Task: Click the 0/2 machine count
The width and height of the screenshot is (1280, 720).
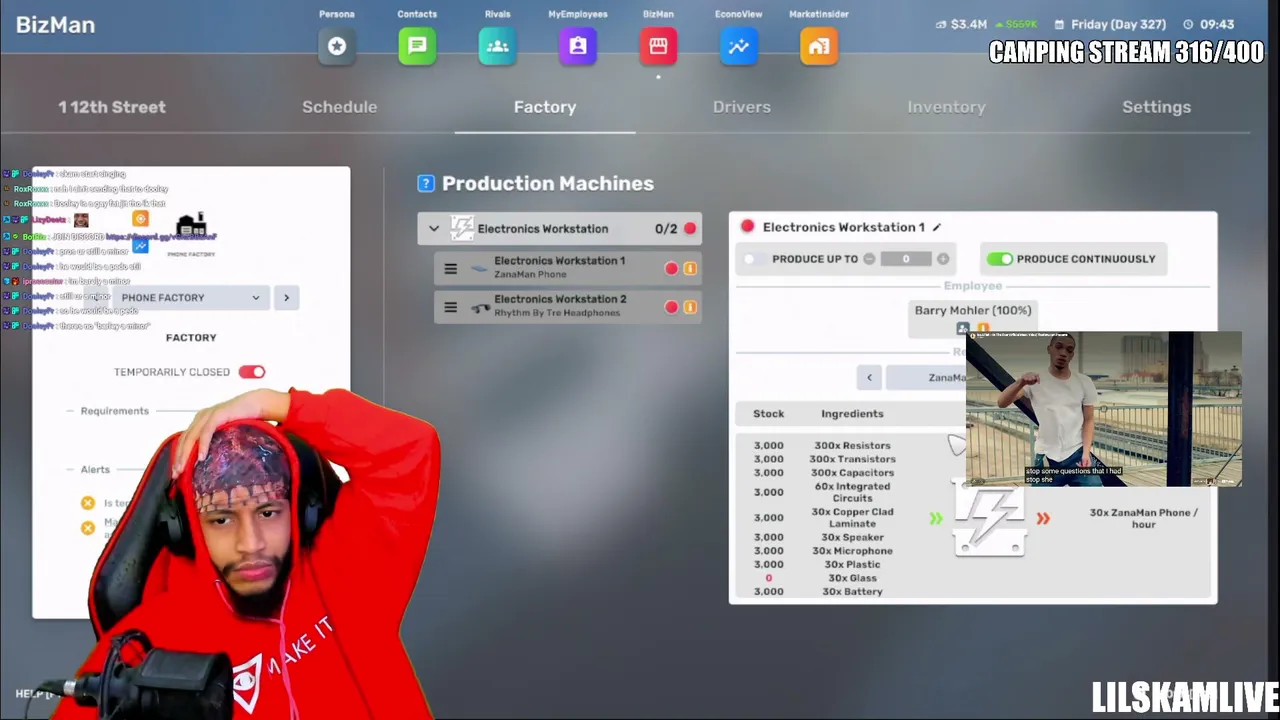Action: point(666,229)
